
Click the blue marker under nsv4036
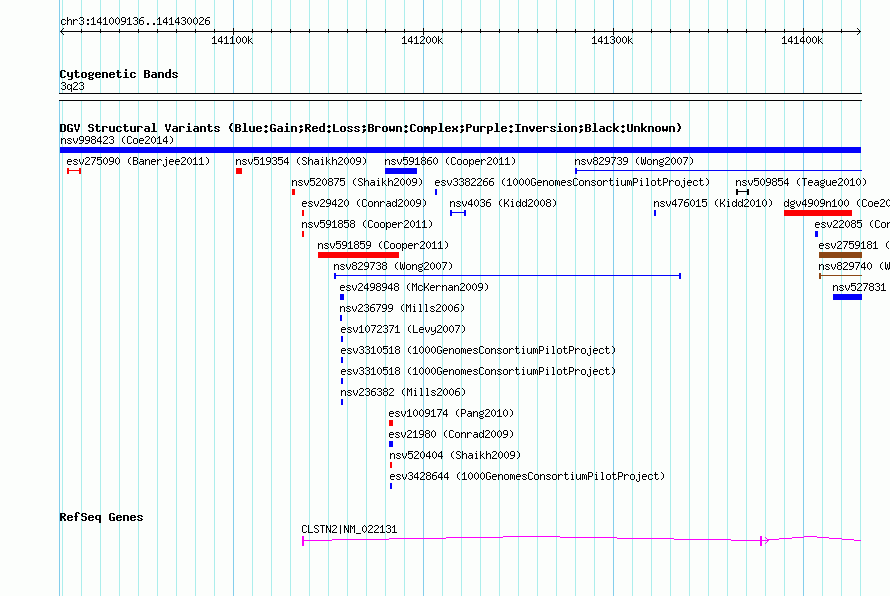(458, 213)
